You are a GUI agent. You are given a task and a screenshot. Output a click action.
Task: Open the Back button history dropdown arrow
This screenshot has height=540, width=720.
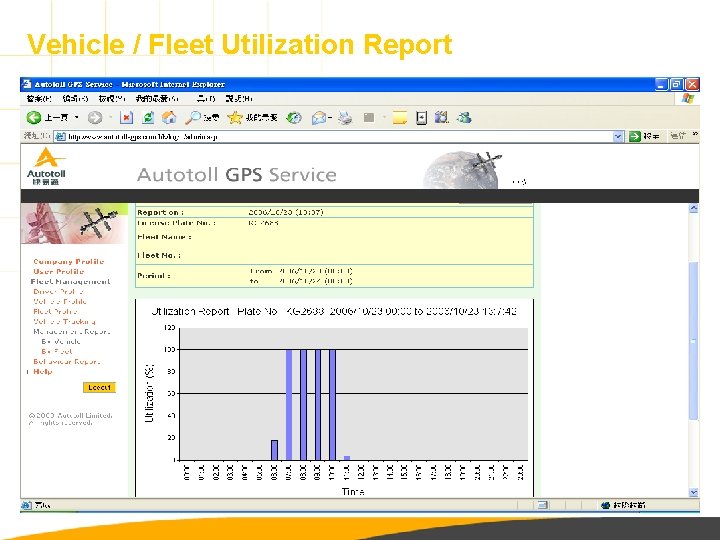[77, 118]
